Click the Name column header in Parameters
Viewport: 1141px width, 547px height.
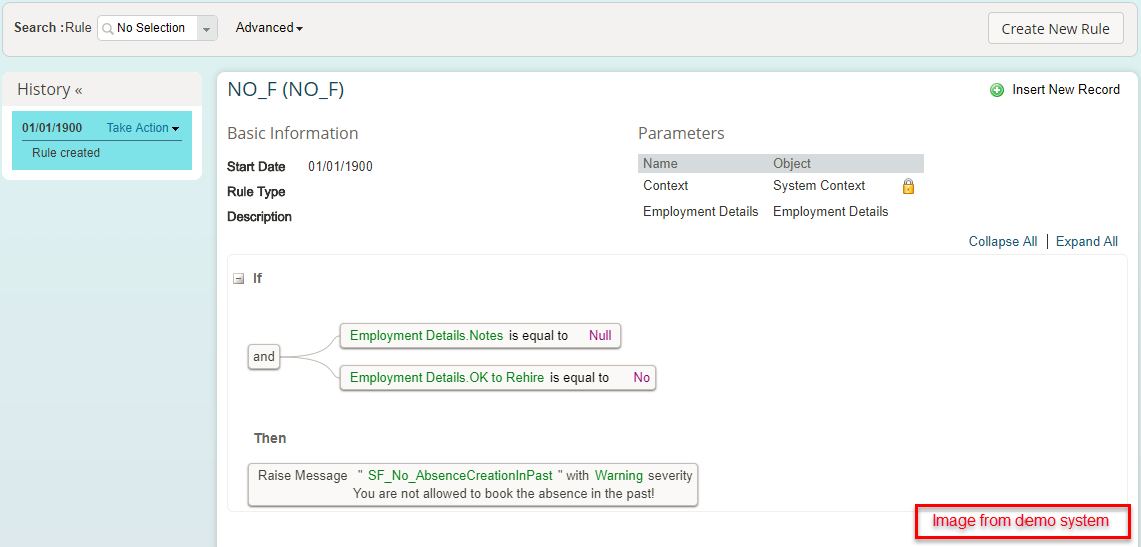[660, 164]
